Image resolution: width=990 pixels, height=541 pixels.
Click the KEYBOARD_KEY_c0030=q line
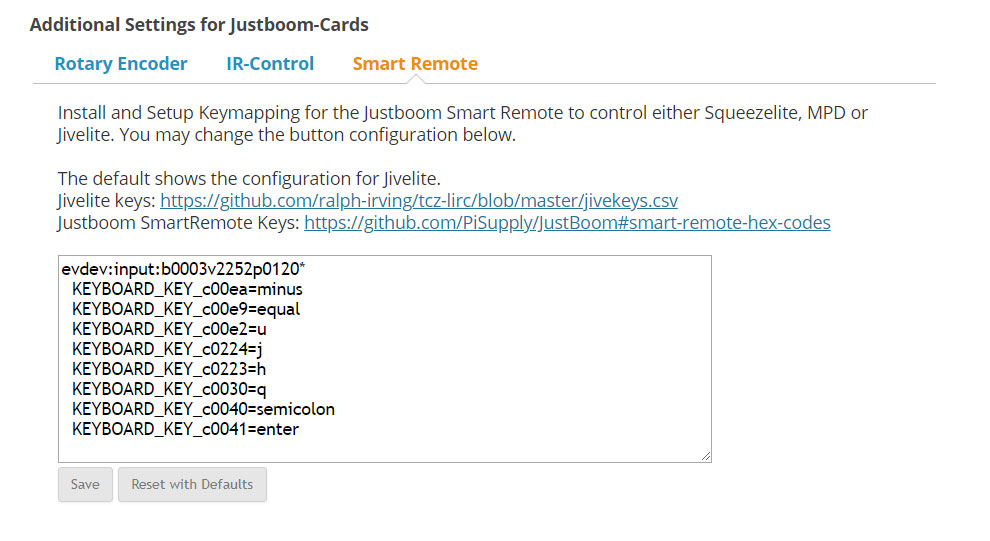click(169, 389)
